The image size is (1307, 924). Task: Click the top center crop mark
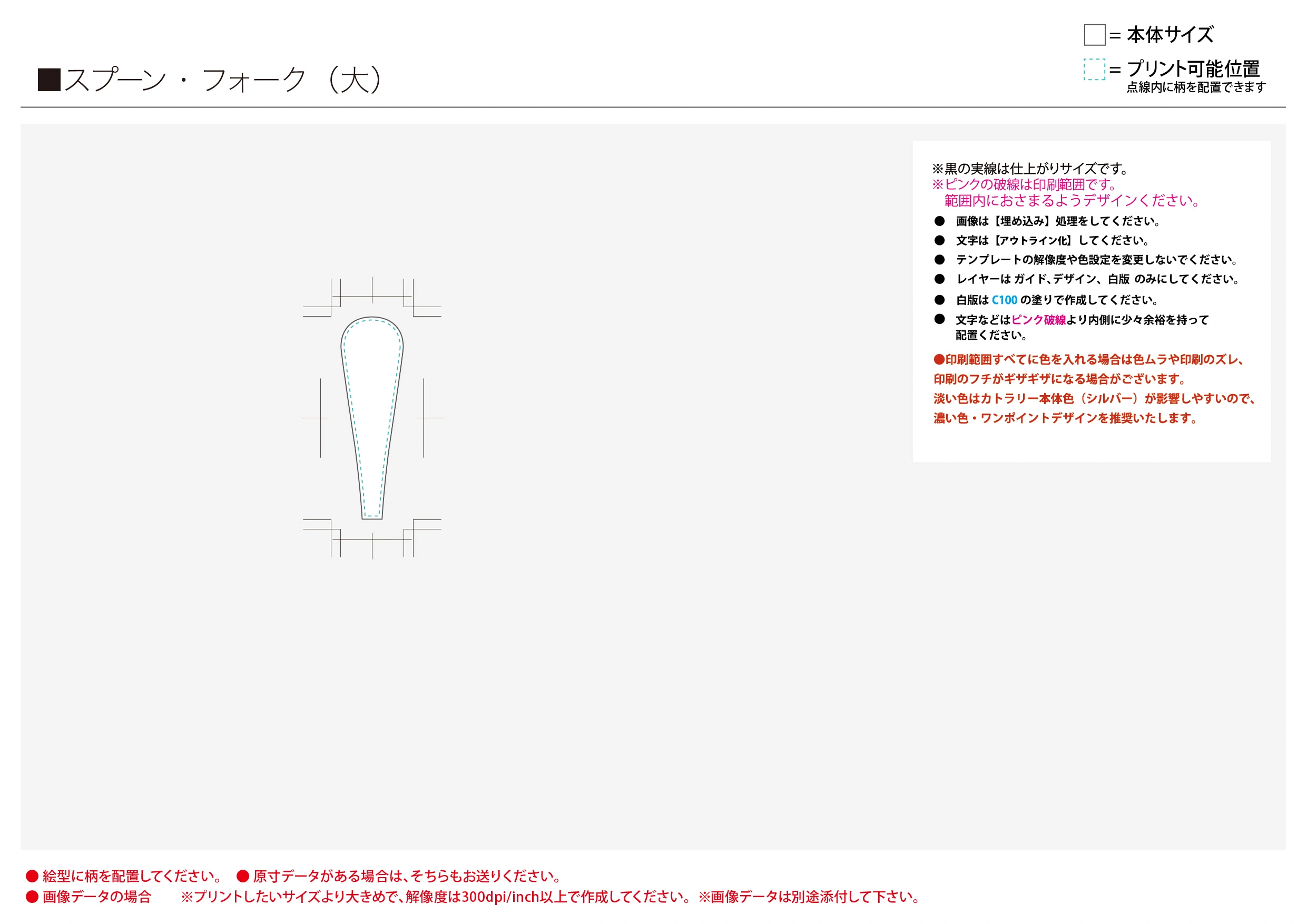point(372,290)
